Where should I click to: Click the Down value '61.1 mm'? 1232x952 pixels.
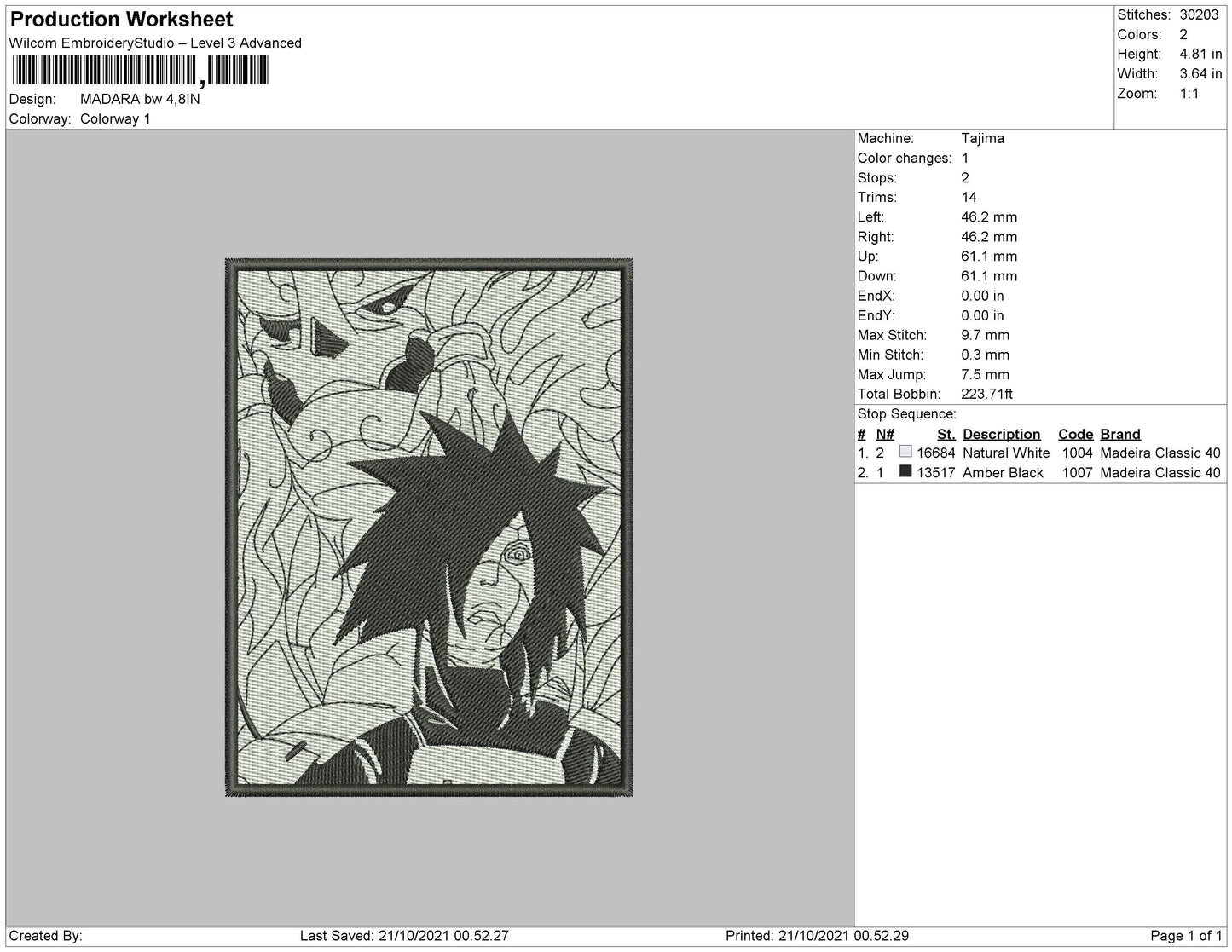tap(989, 275)
